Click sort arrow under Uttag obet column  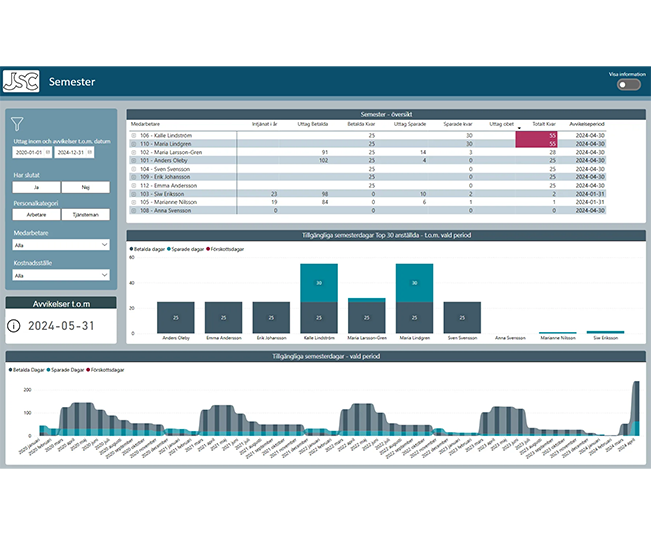(x=519, y=128)
